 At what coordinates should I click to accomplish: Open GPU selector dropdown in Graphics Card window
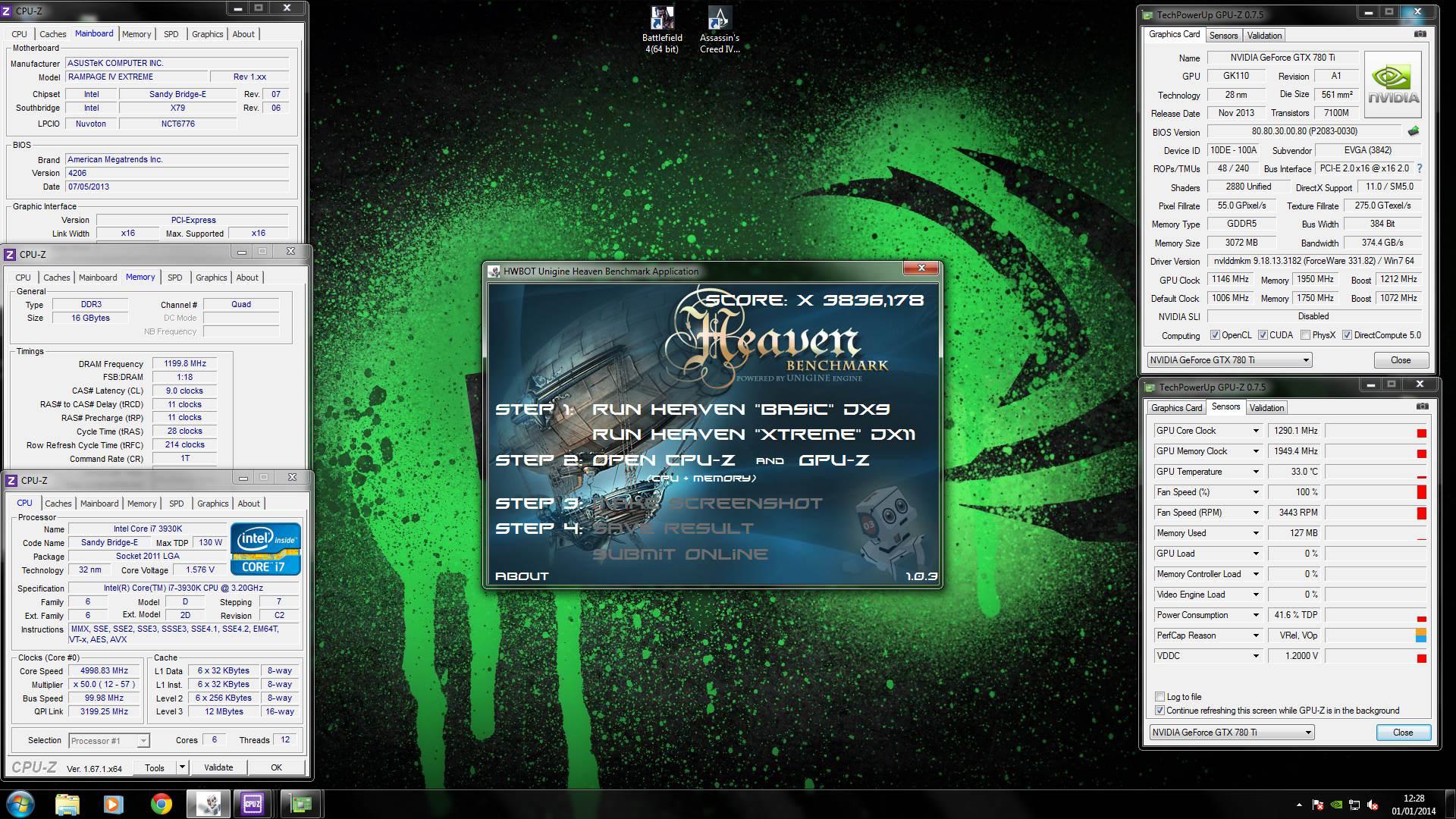1228,360
